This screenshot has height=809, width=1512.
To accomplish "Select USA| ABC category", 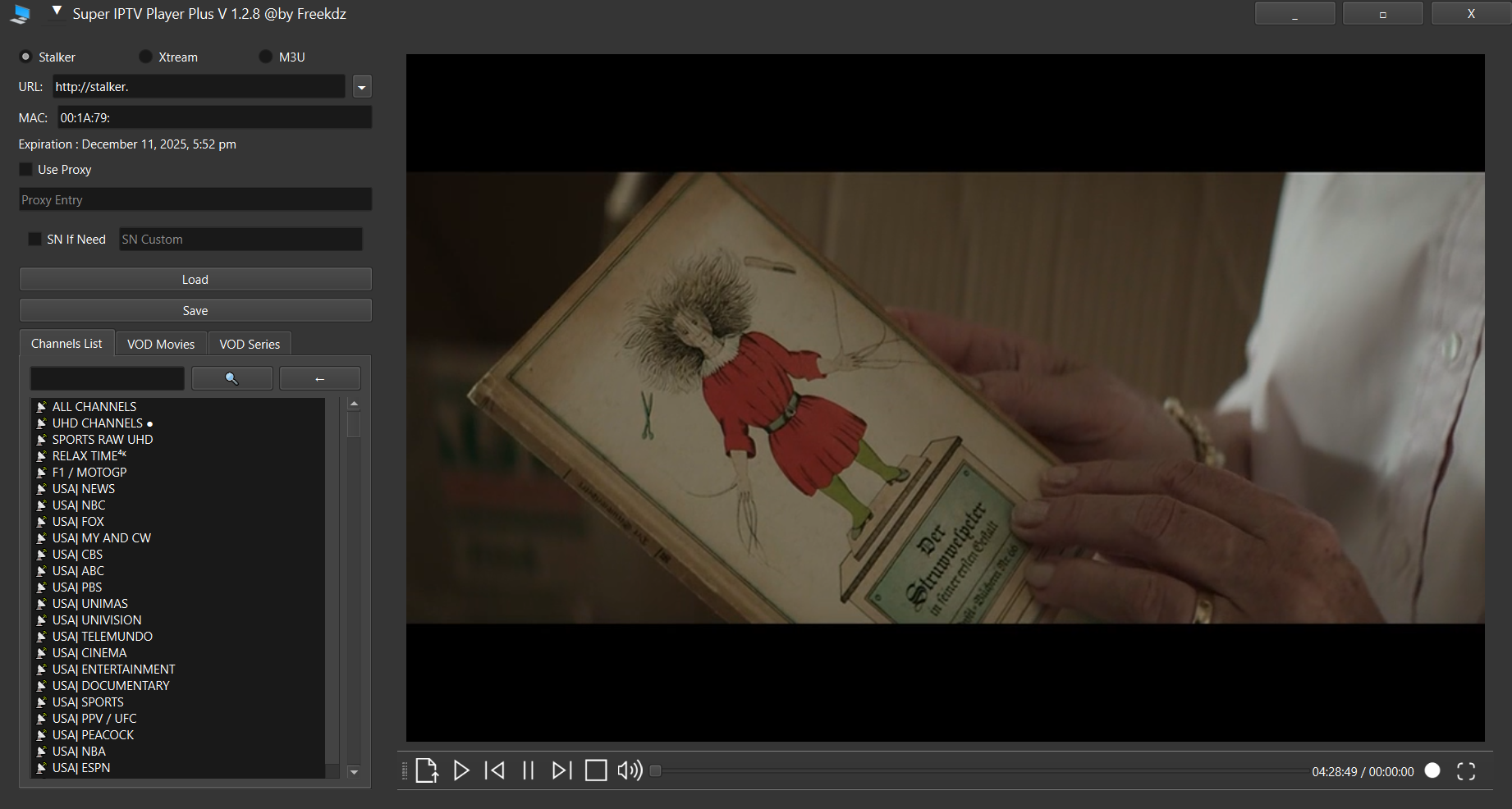I will [78, 570].
